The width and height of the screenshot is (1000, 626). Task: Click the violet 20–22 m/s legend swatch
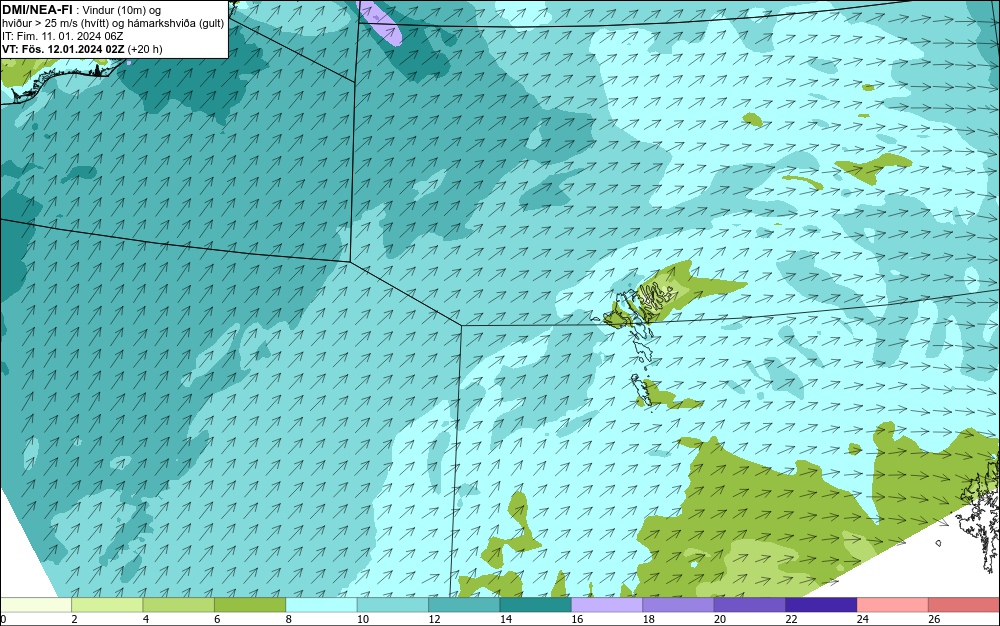750,605
